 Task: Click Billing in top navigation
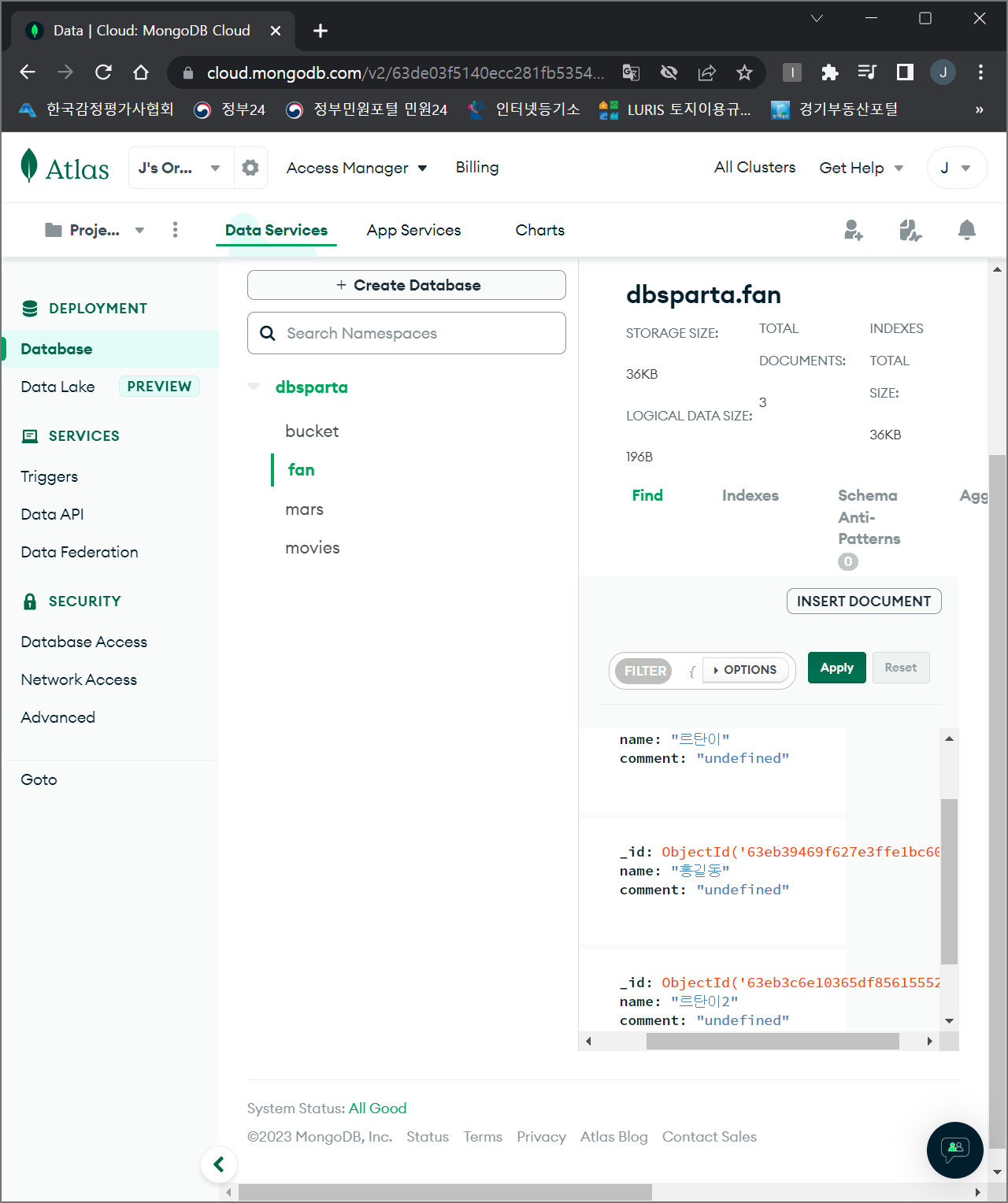[477, 167]
